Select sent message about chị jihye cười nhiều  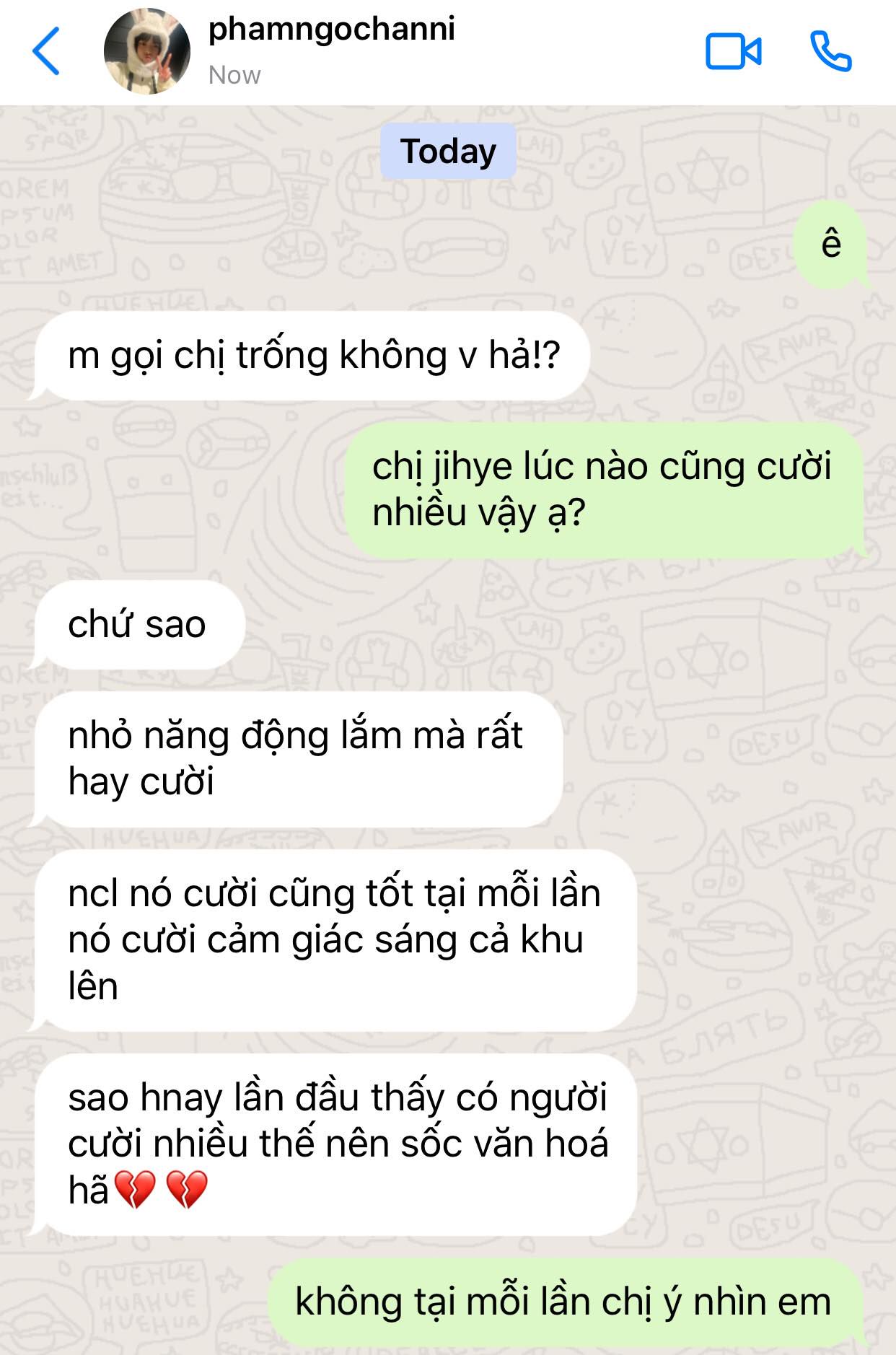pos(605,490)
